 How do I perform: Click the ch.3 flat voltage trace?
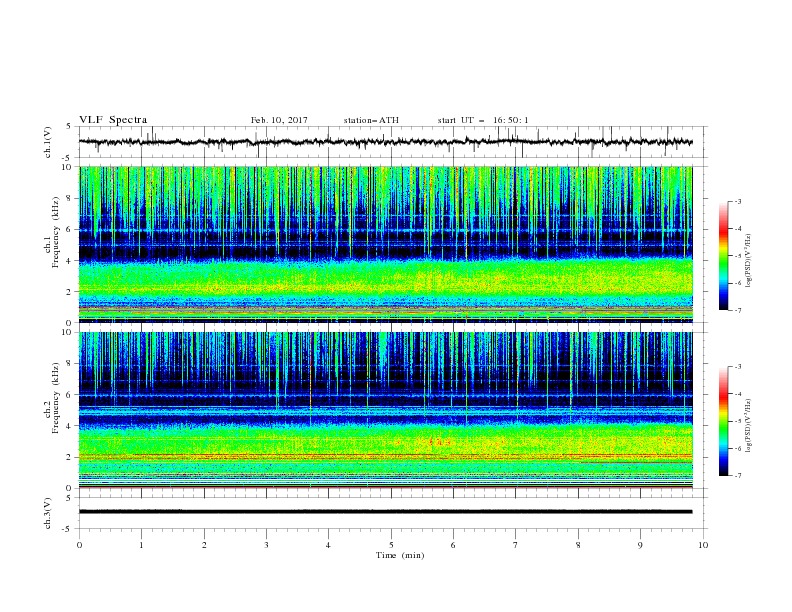click(385, 512)
